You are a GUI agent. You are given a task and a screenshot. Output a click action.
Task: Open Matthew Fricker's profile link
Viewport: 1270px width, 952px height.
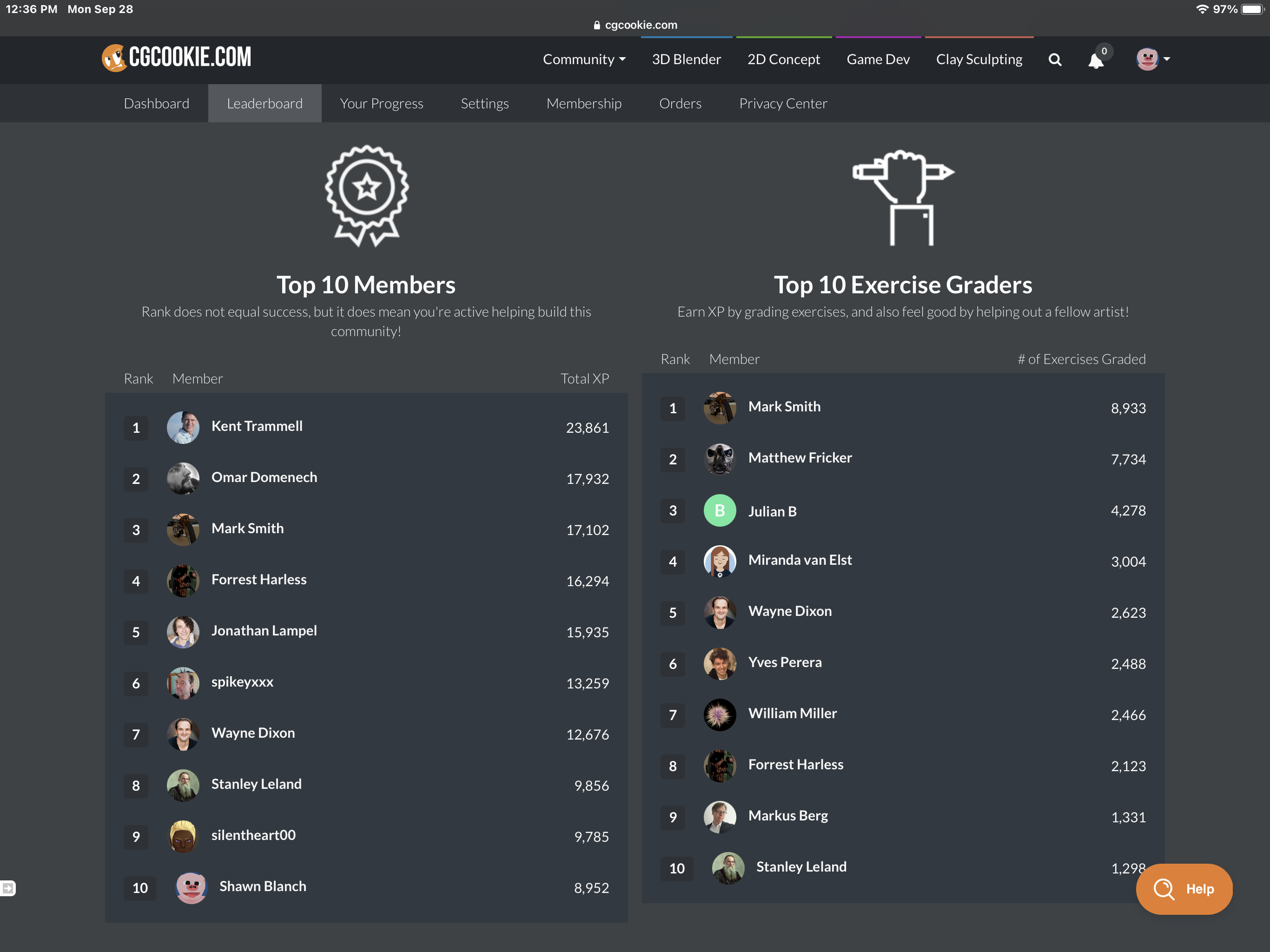coord(800,457)
